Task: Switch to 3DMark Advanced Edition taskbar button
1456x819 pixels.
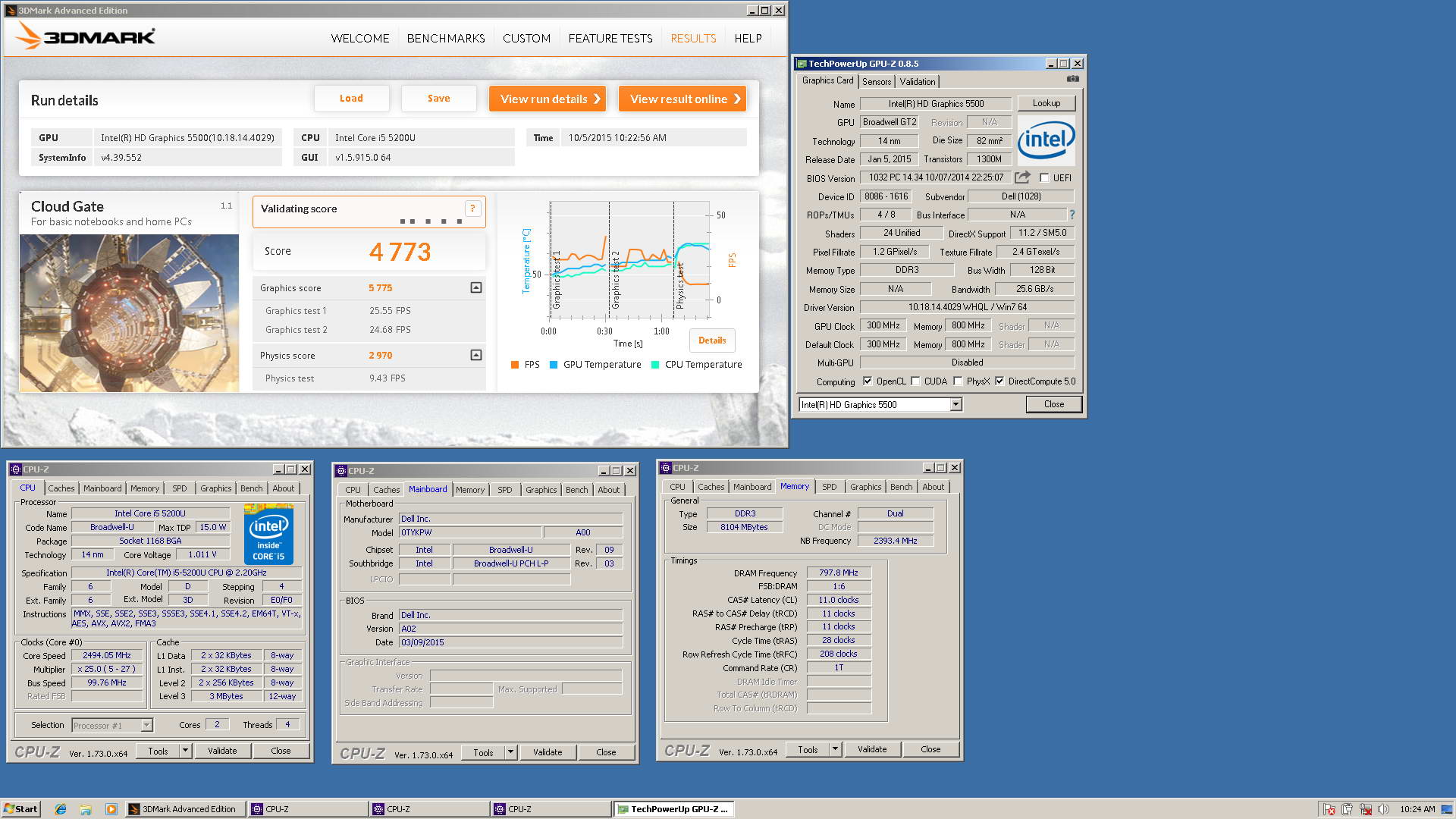Action: coord(184,809)
